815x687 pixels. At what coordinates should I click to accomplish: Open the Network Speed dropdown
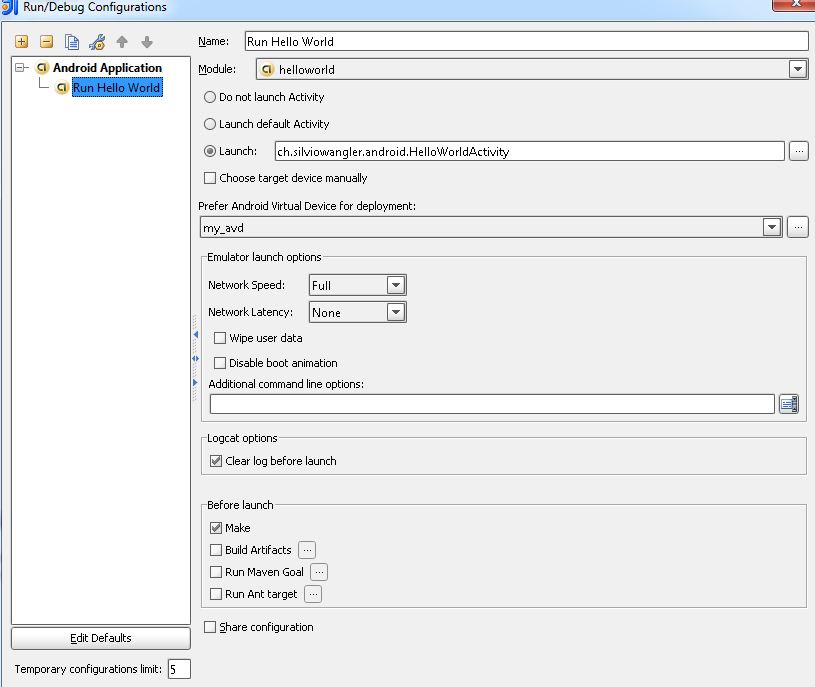pyautogui.click(x=396, y=285)
